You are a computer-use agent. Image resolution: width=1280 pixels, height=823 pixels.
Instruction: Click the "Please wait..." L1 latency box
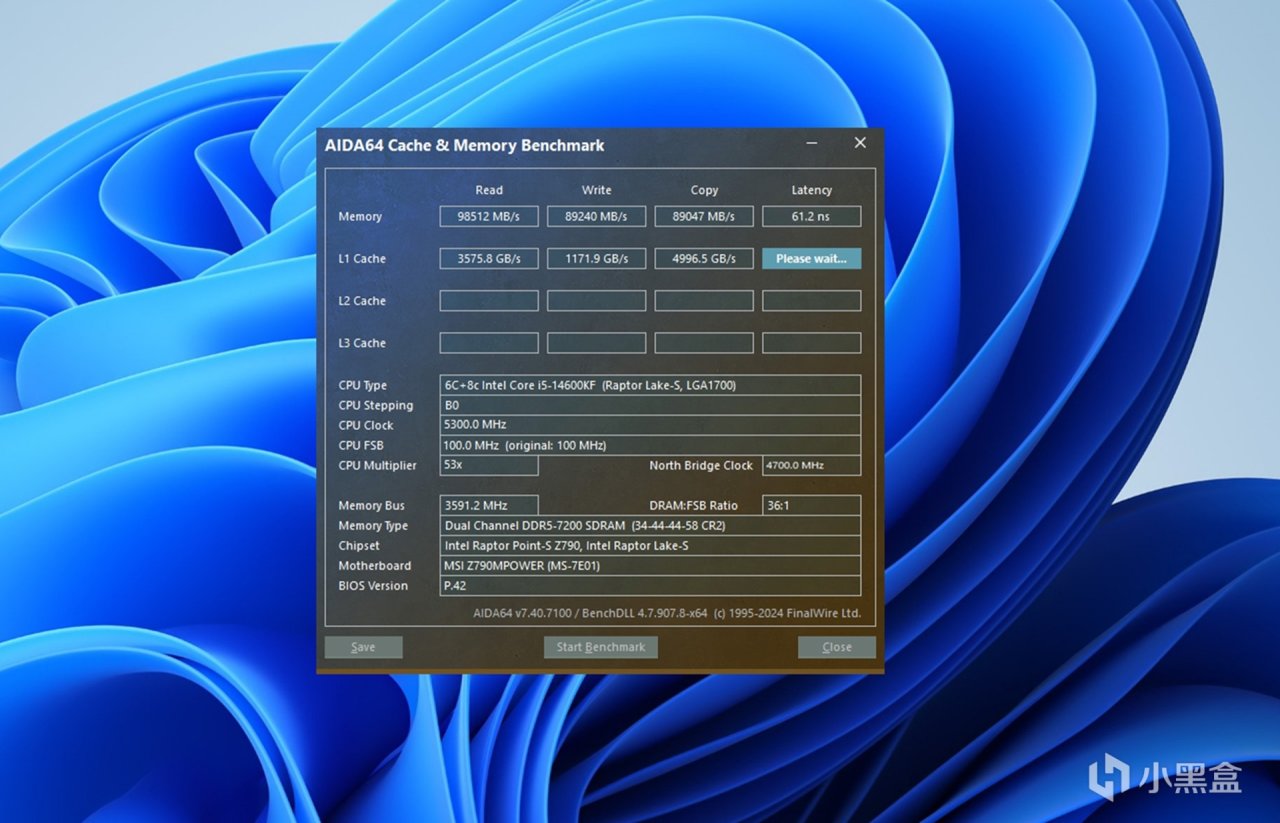coord(812,258)
